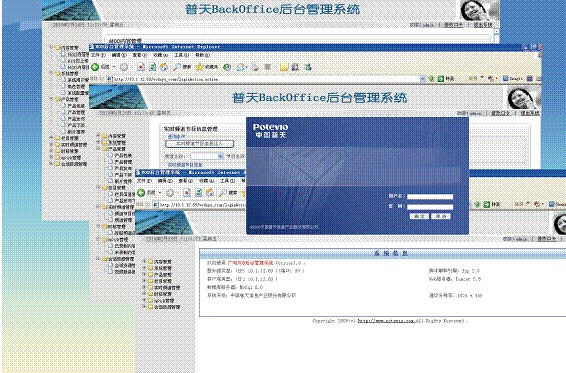Viewport: 566px width, 373px height.
Task: Click Mail icon in middle Internet Explorer toolbar
Action: point(240,67)
